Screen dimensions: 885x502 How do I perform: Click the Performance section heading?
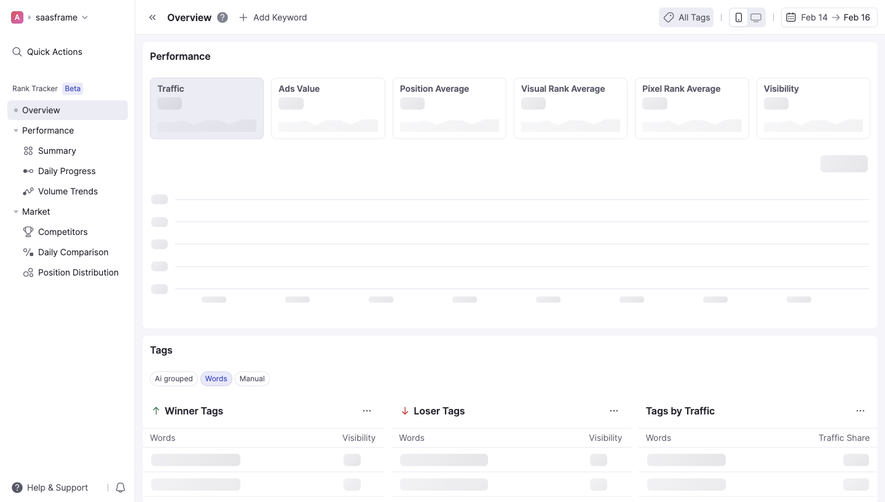coord(180,56)
